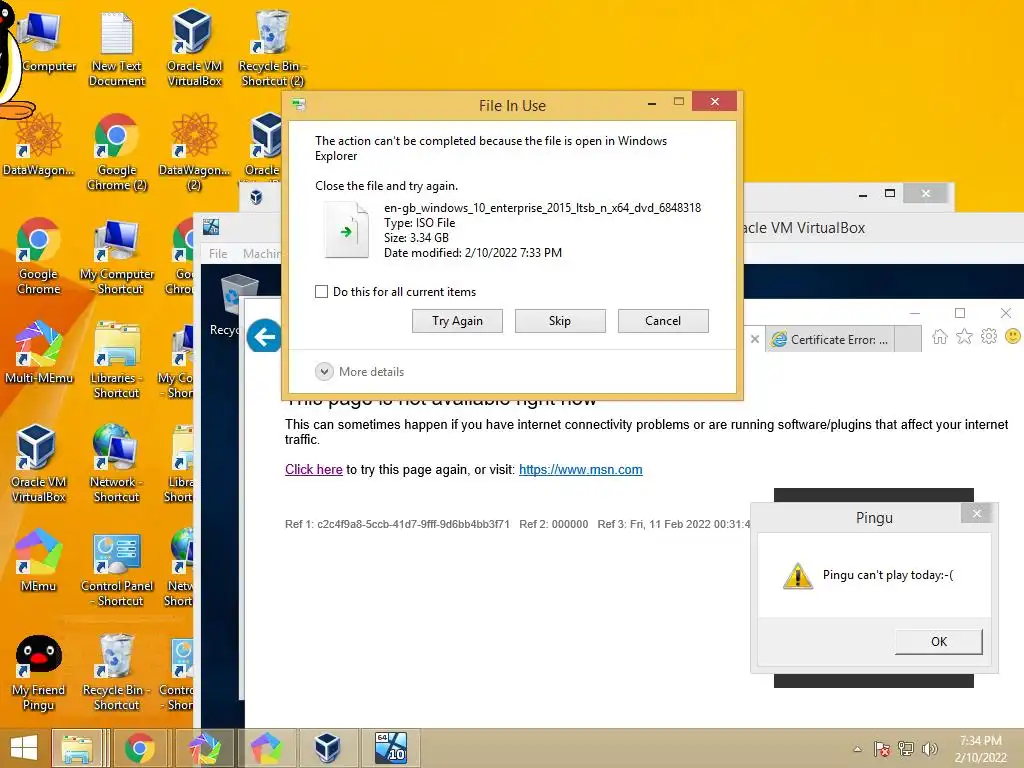Open the My Computer - Shortcut icon
Image resolution: width=1024 pixels, height=768 pixels.
pos(117,257)
